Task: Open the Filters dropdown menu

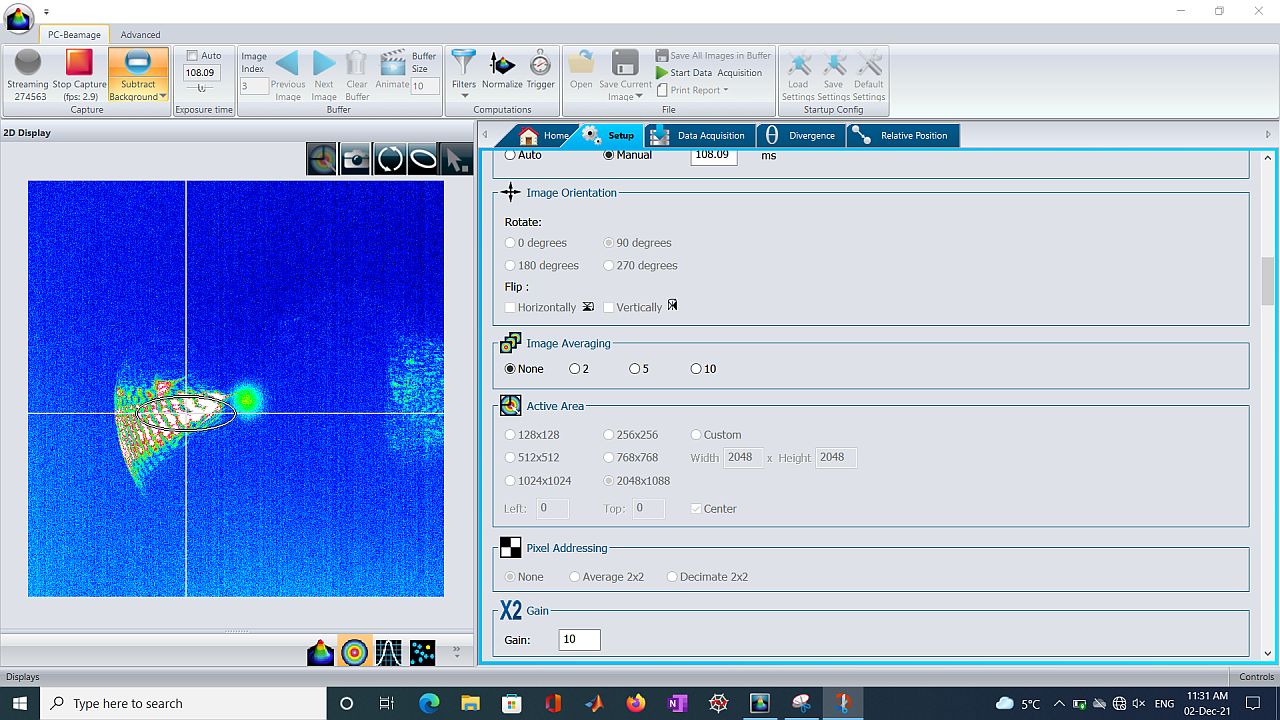Action: pos(464,96)
